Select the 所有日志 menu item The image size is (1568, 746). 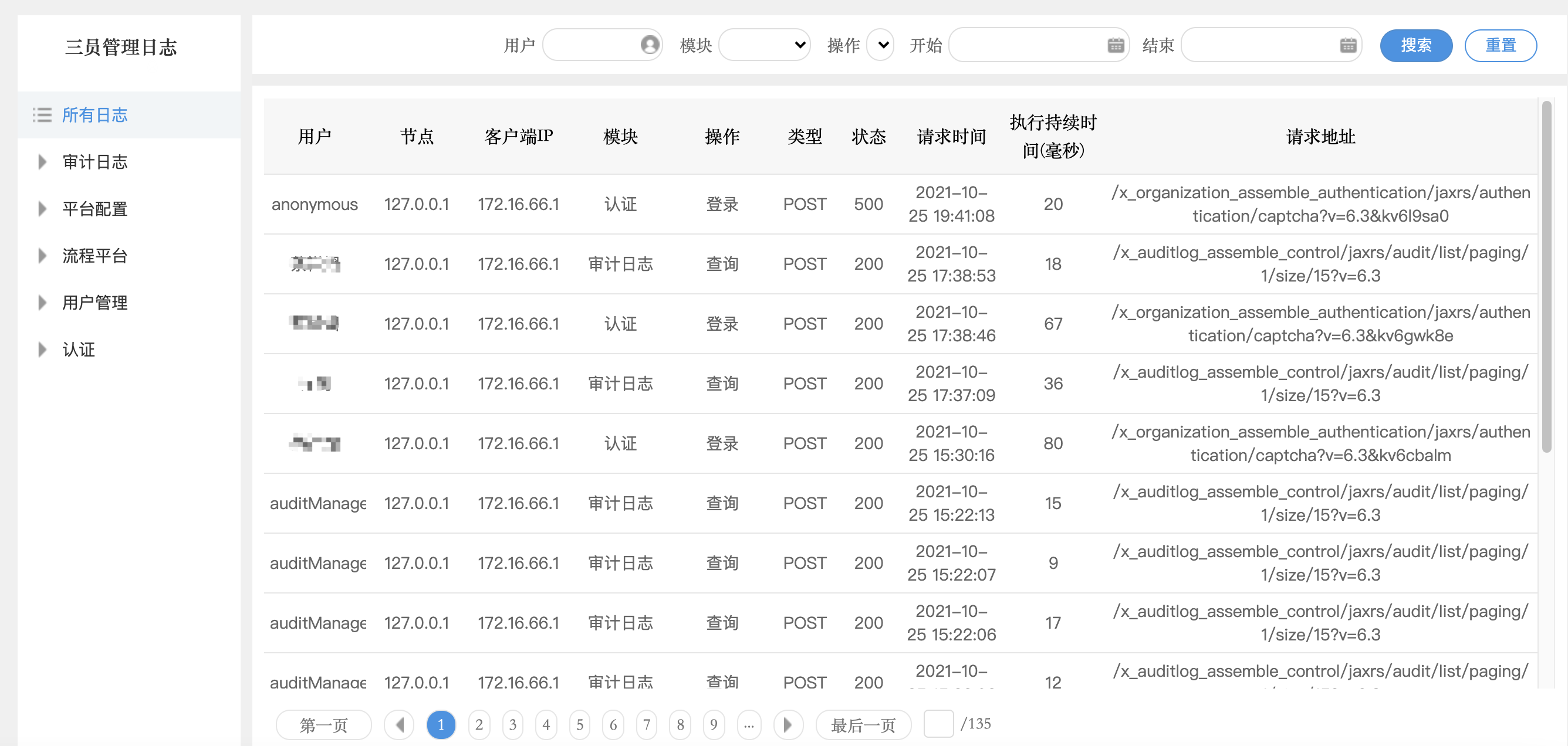pos(95,115)
